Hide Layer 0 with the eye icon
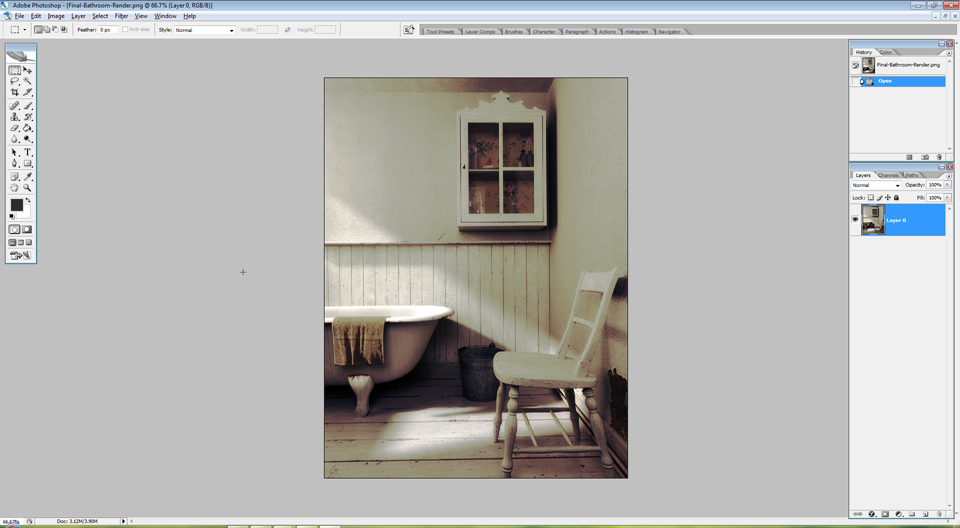 click(x=855, y=220)
